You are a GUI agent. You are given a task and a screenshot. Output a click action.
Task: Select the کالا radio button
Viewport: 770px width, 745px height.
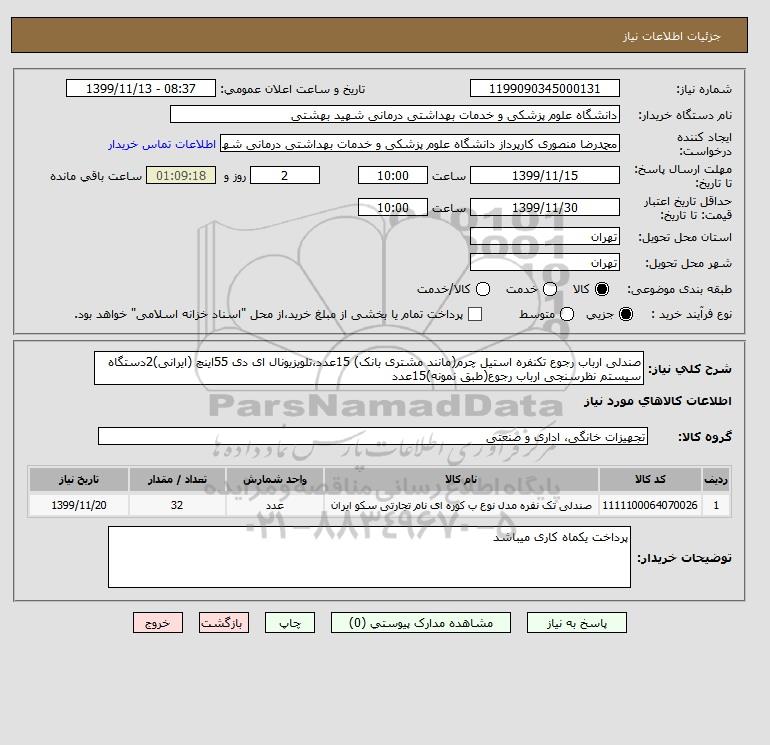[602, 289]
